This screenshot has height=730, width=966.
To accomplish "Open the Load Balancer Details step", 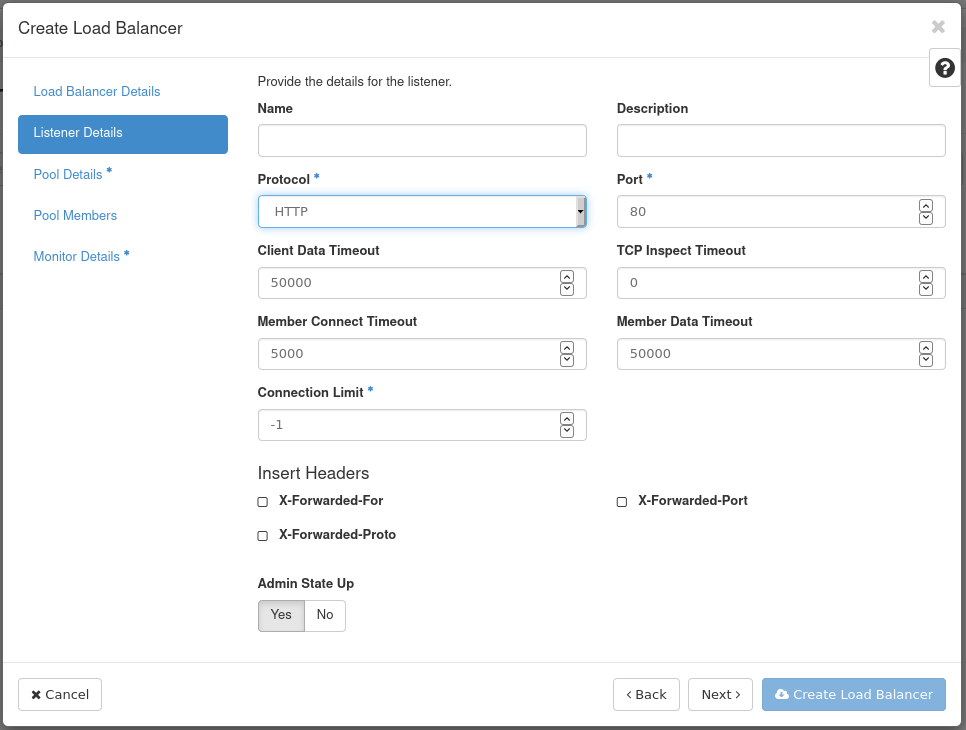I will pos(97,91).
